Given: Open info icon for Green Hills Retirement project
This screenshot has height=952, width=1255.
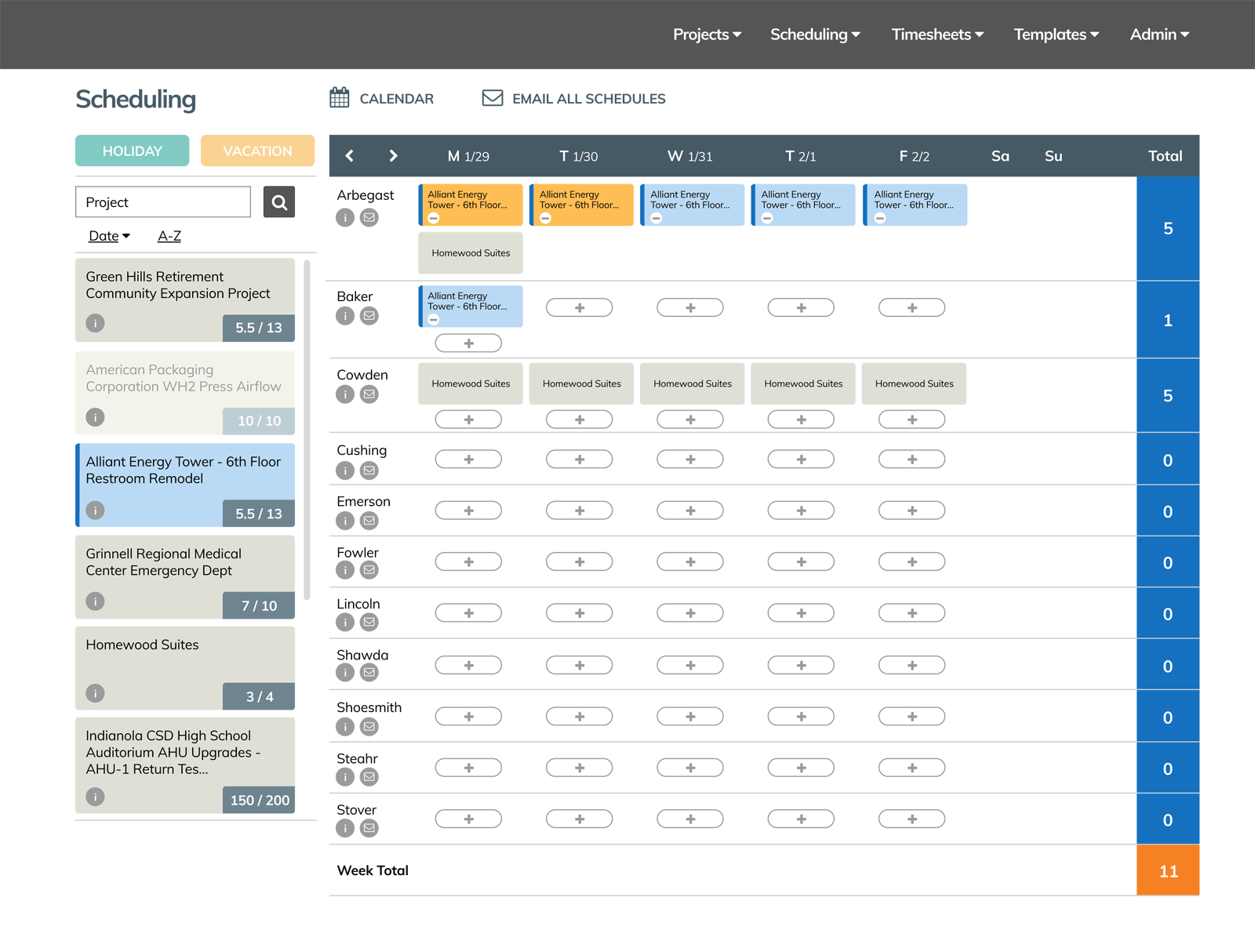Looking at the screenshot, I should 95,322.
